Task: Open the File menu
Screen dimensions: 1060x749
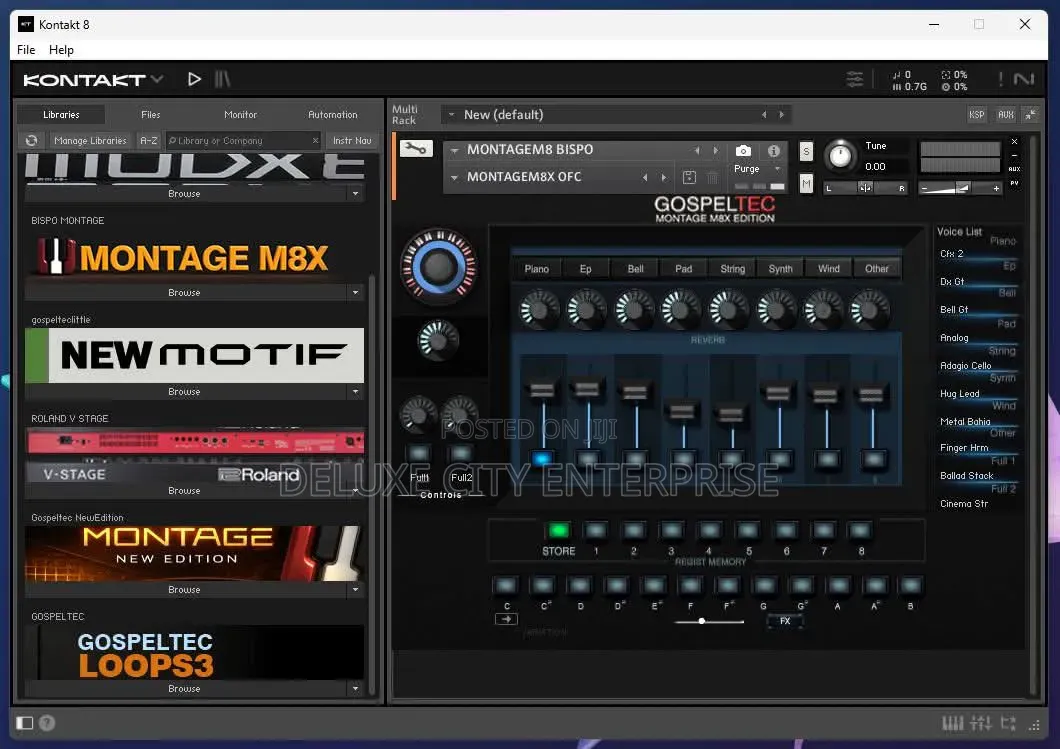Action: pos(26,50)
